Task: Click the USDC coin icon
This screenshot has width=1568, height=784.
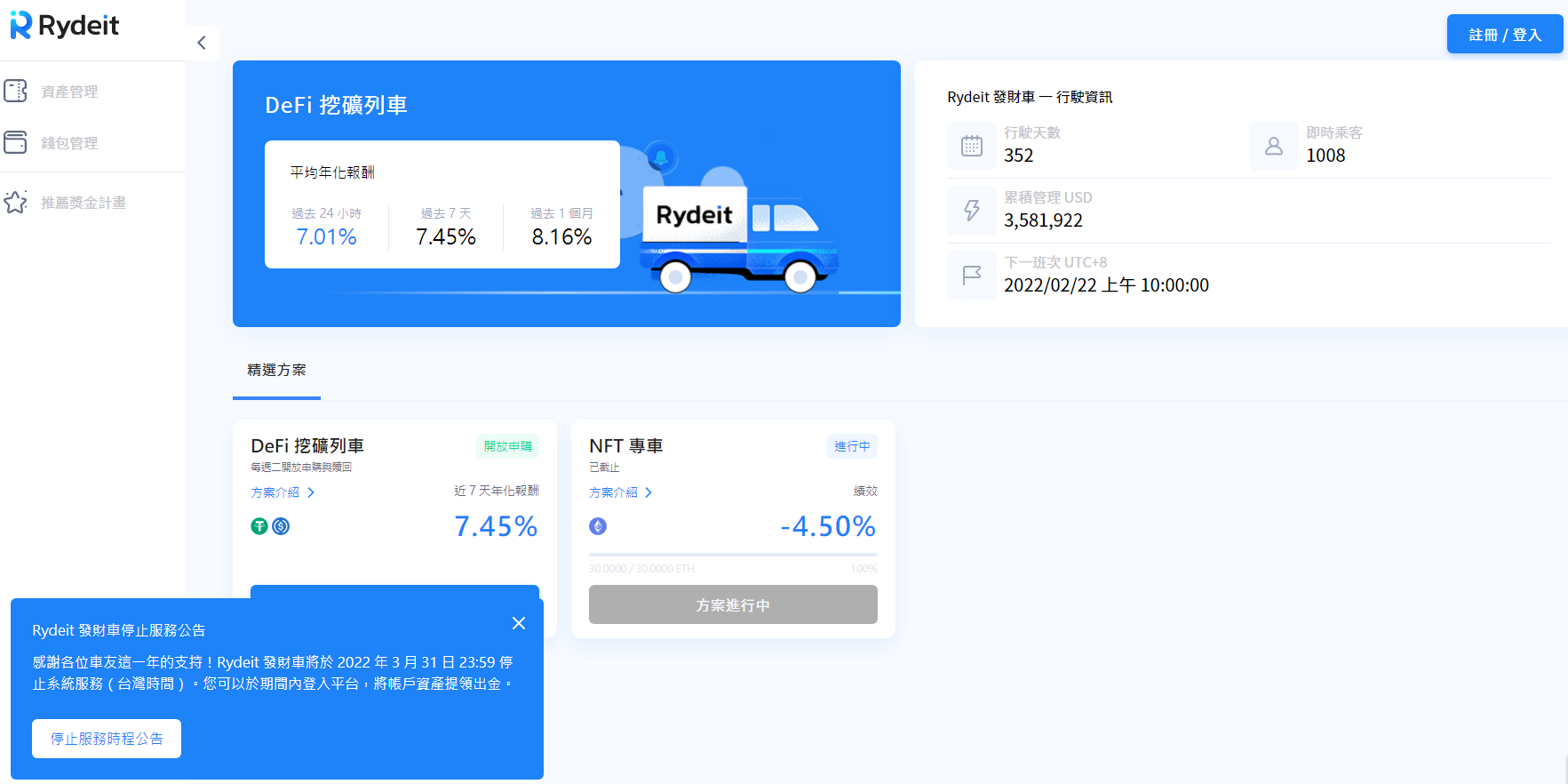Action: point(281,526)
